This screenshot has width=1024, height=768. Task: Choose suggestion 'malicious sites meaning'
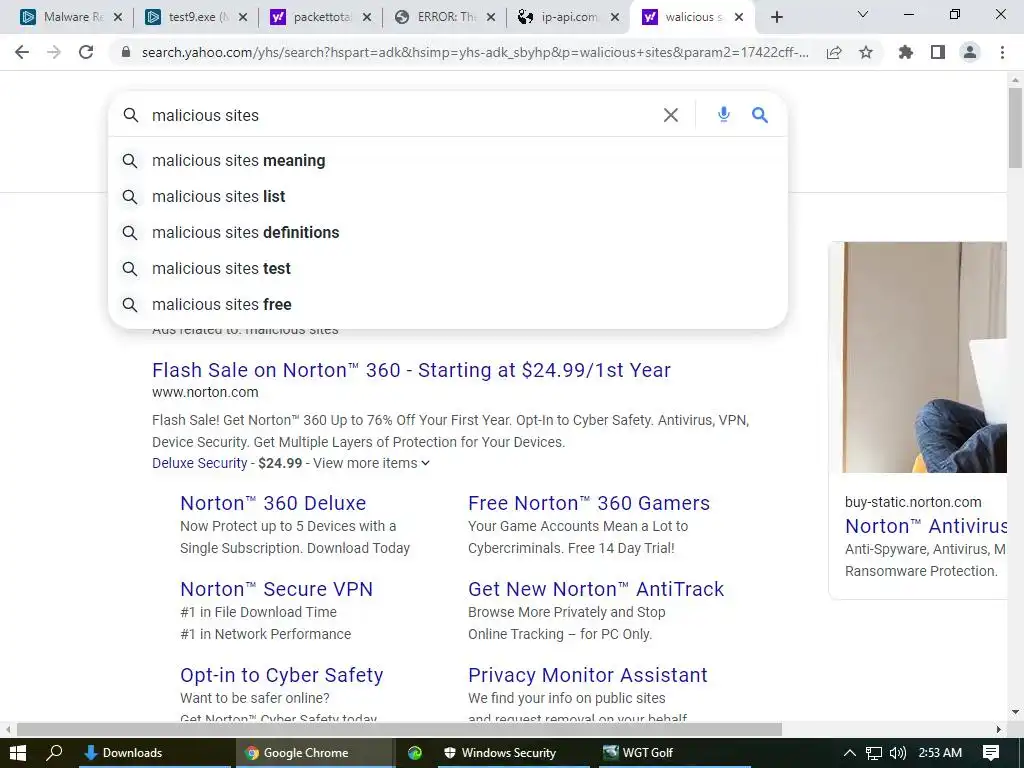point(448,161)
